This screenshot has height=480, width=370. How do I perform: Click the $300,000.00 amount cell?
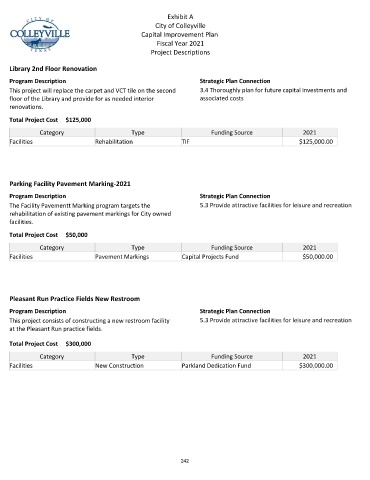pyautogui.click(x=310, y=366)
